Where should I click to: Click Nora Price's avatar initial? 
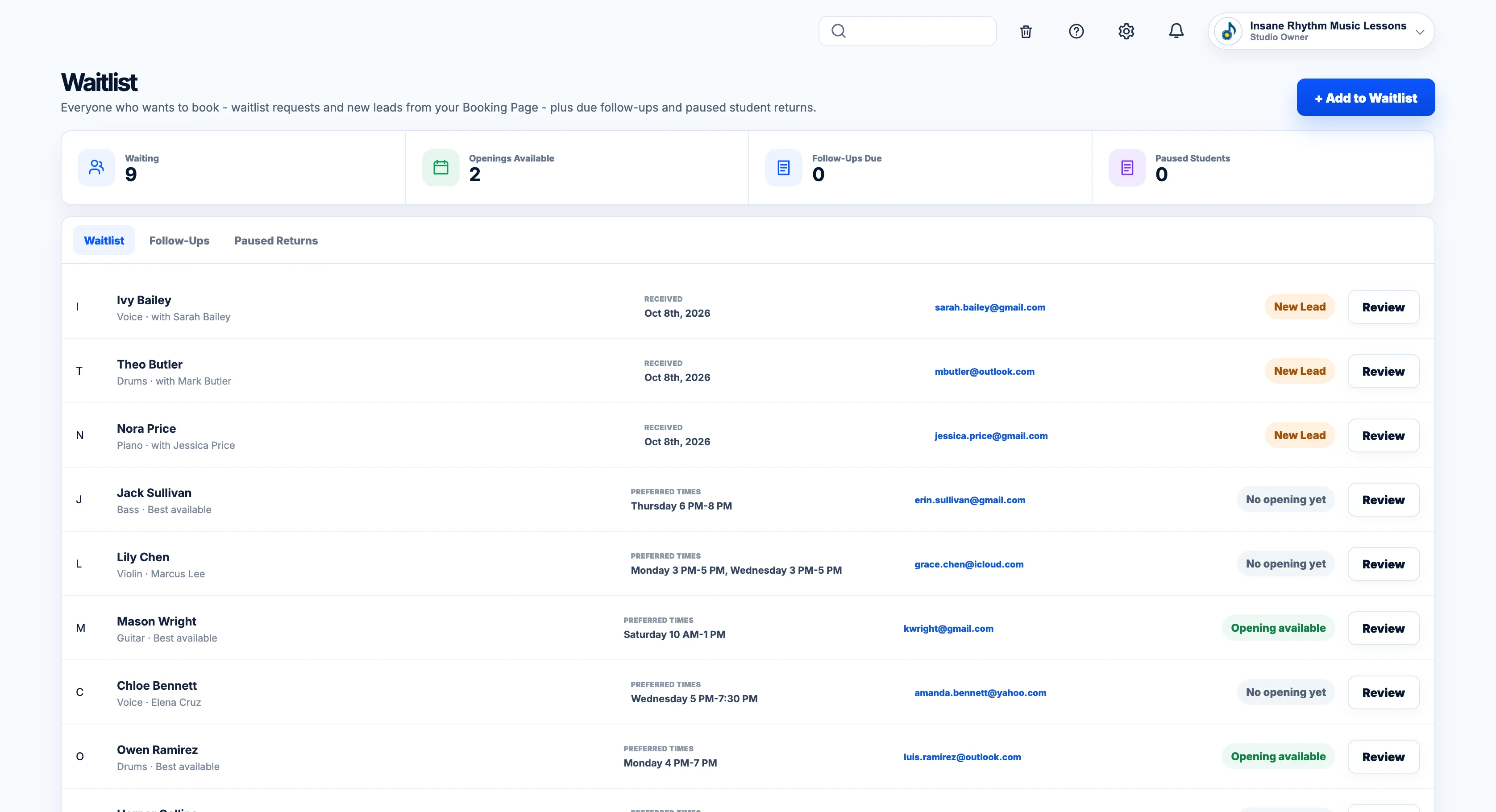tap(80, 435)
